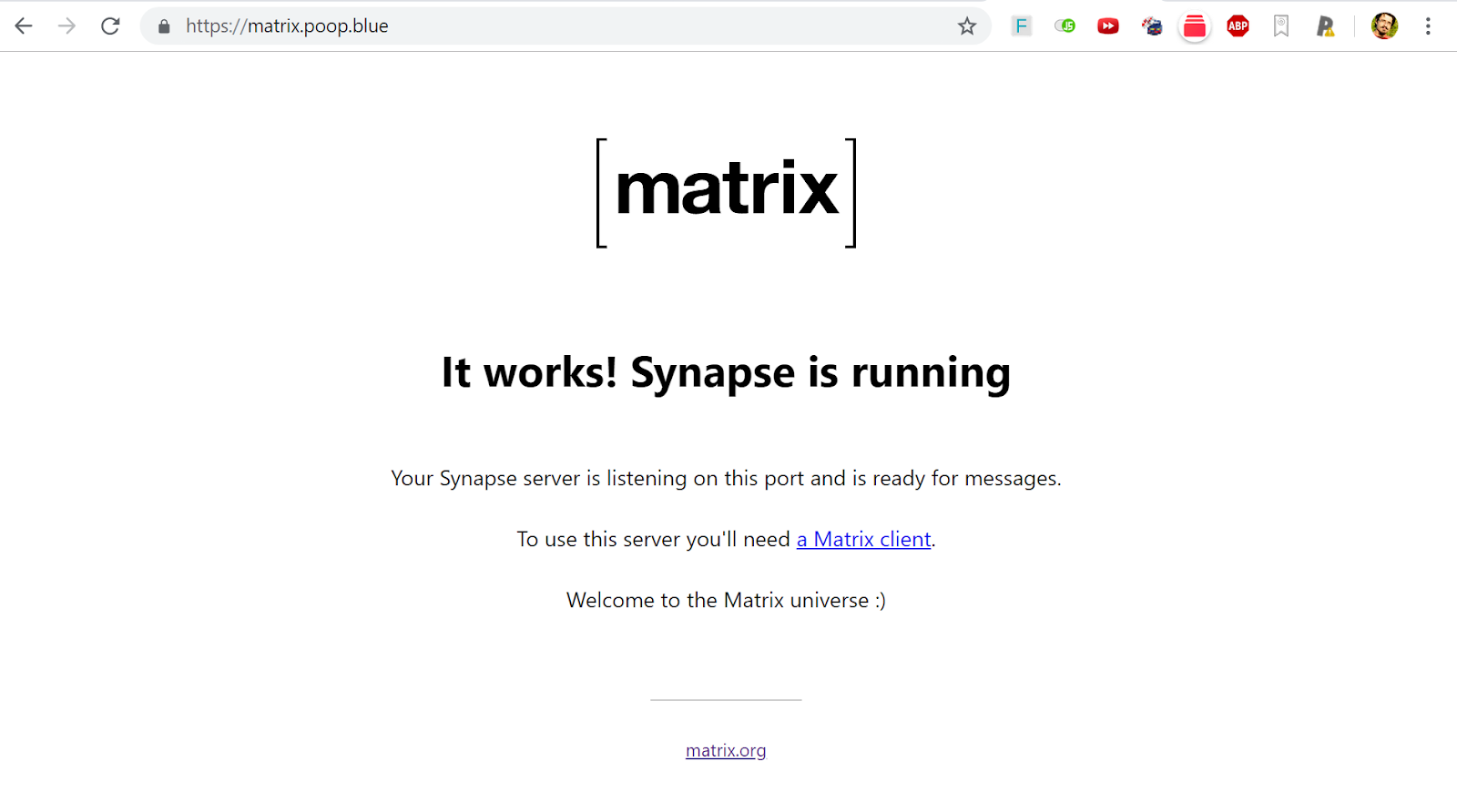Open the P extension with warning badge
The image size is (1457, 812).
pyautogui.click(x=1325, y=26)
